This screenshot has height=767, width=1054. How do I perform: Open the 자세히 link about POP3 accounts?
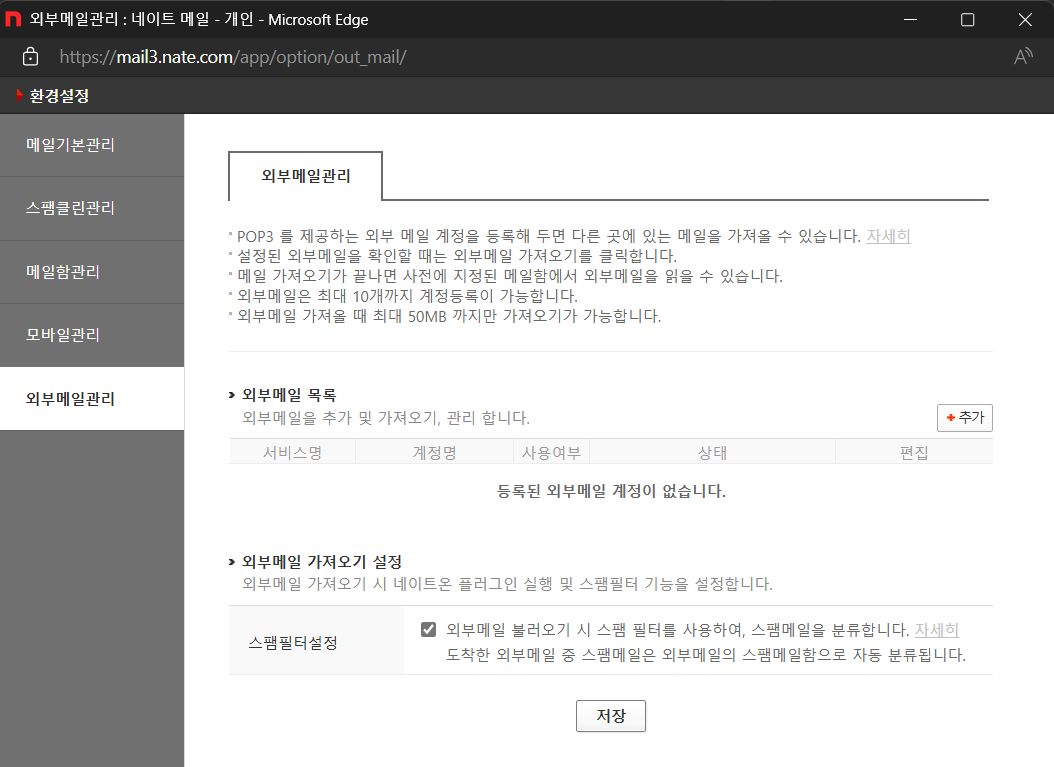point(887,237)
